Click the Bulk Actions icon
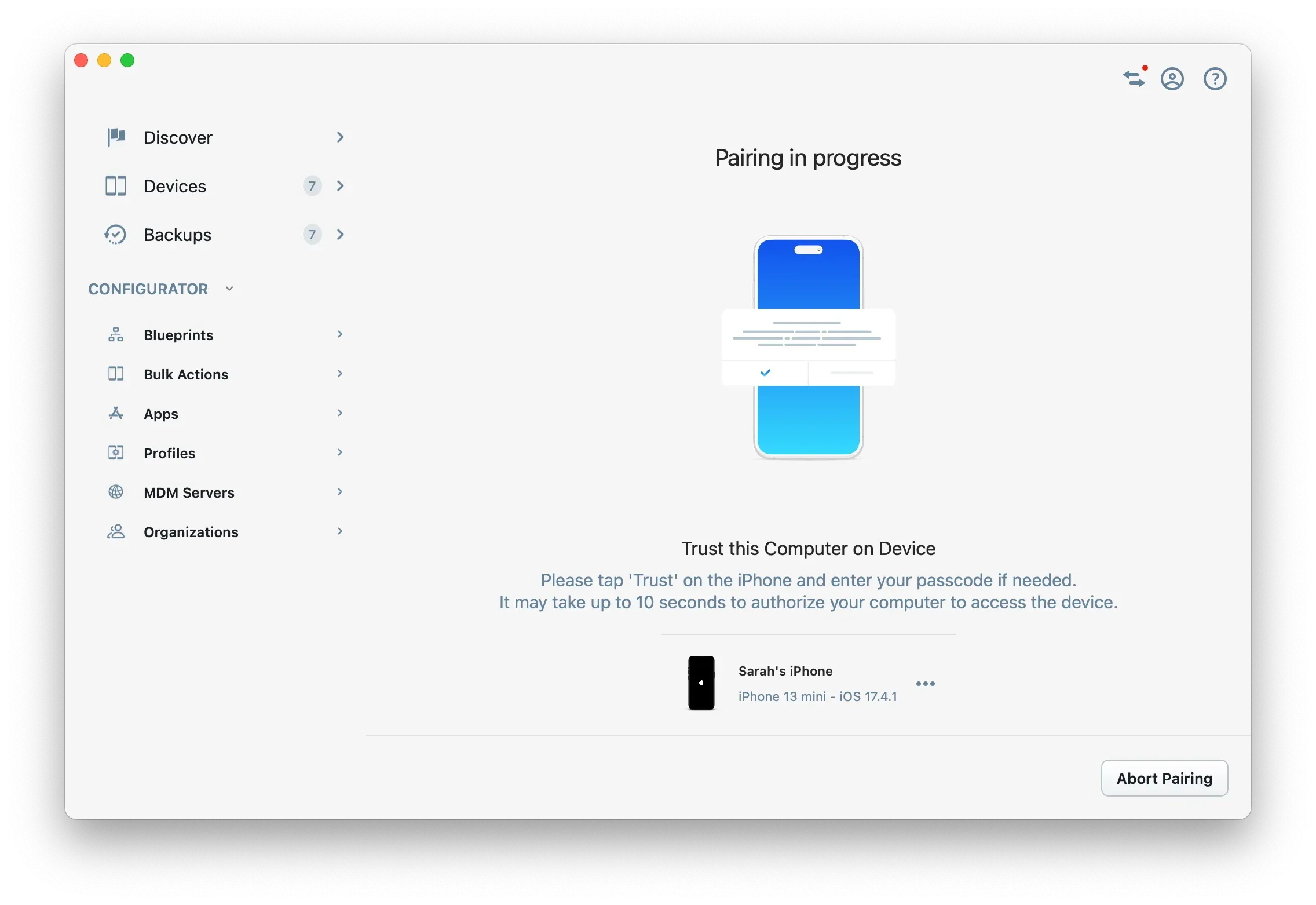Viewport: 1316px width, 905px height. point(116,374)
